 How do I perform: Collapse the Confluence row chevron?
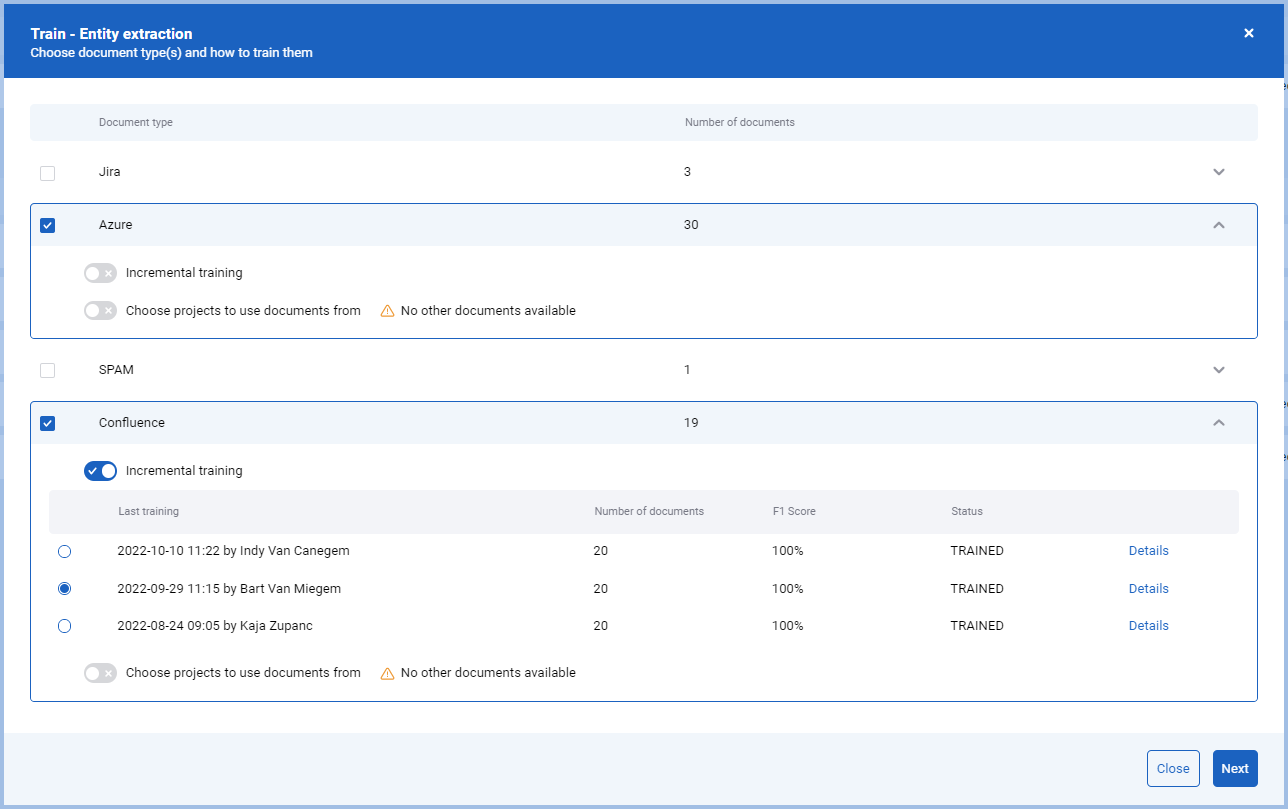tap(1219, 423)
